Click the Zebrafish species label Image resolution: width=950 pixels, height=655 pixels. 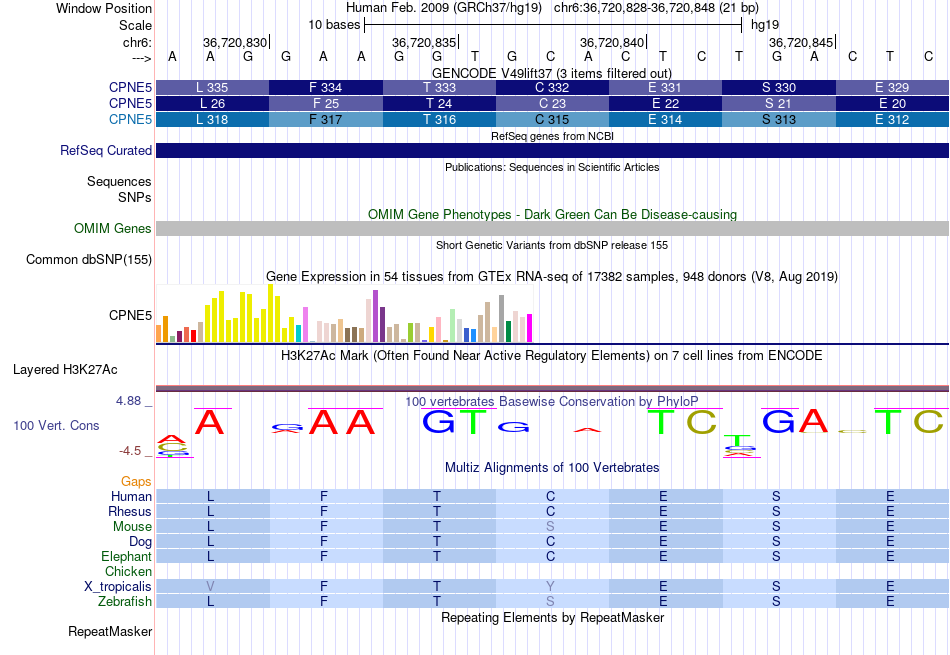tap(125, 602)
